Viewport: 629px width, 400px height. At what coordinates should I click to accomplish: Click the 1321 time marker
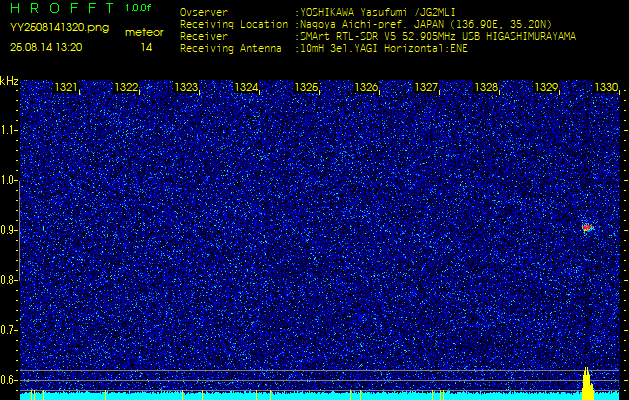coord(66,87)
